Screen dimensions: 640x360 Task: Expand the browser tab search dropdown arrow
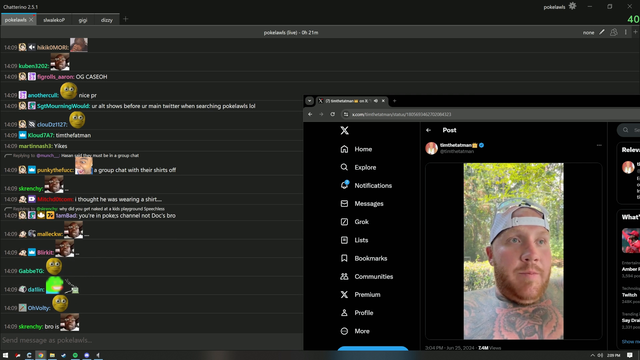(309, 101)
